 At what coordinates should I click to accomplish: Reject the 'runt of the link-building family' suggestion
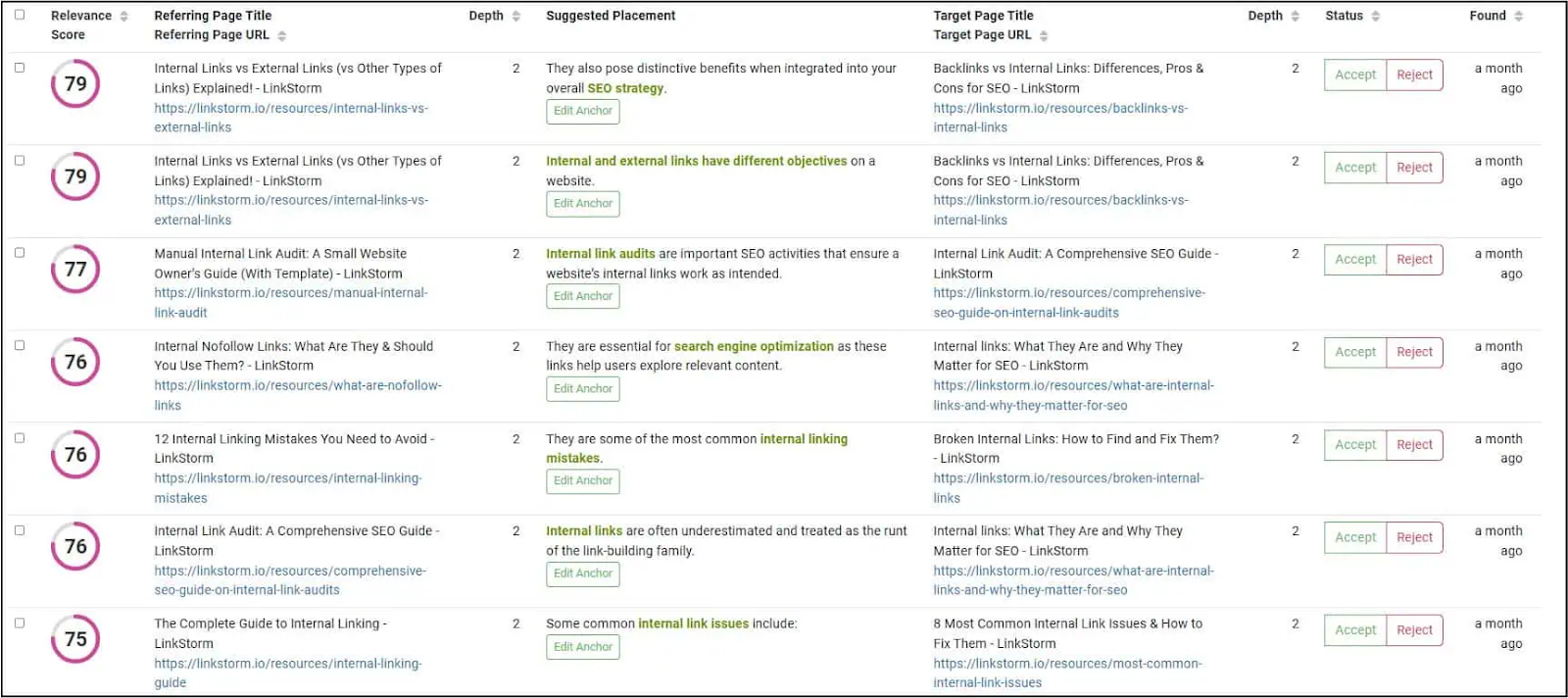click(1414, 537)
